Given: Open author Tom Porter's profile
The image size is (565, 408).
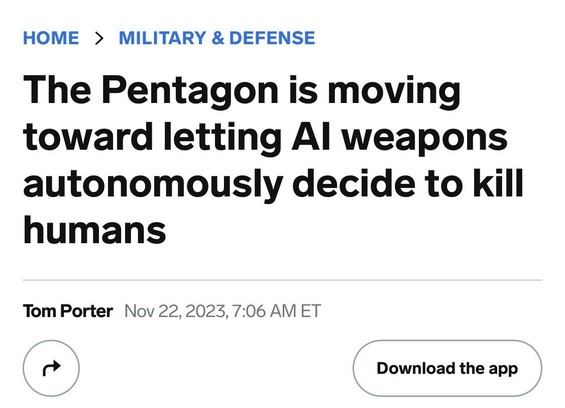Looking at the screenshot, I should (x=68, y=311).
